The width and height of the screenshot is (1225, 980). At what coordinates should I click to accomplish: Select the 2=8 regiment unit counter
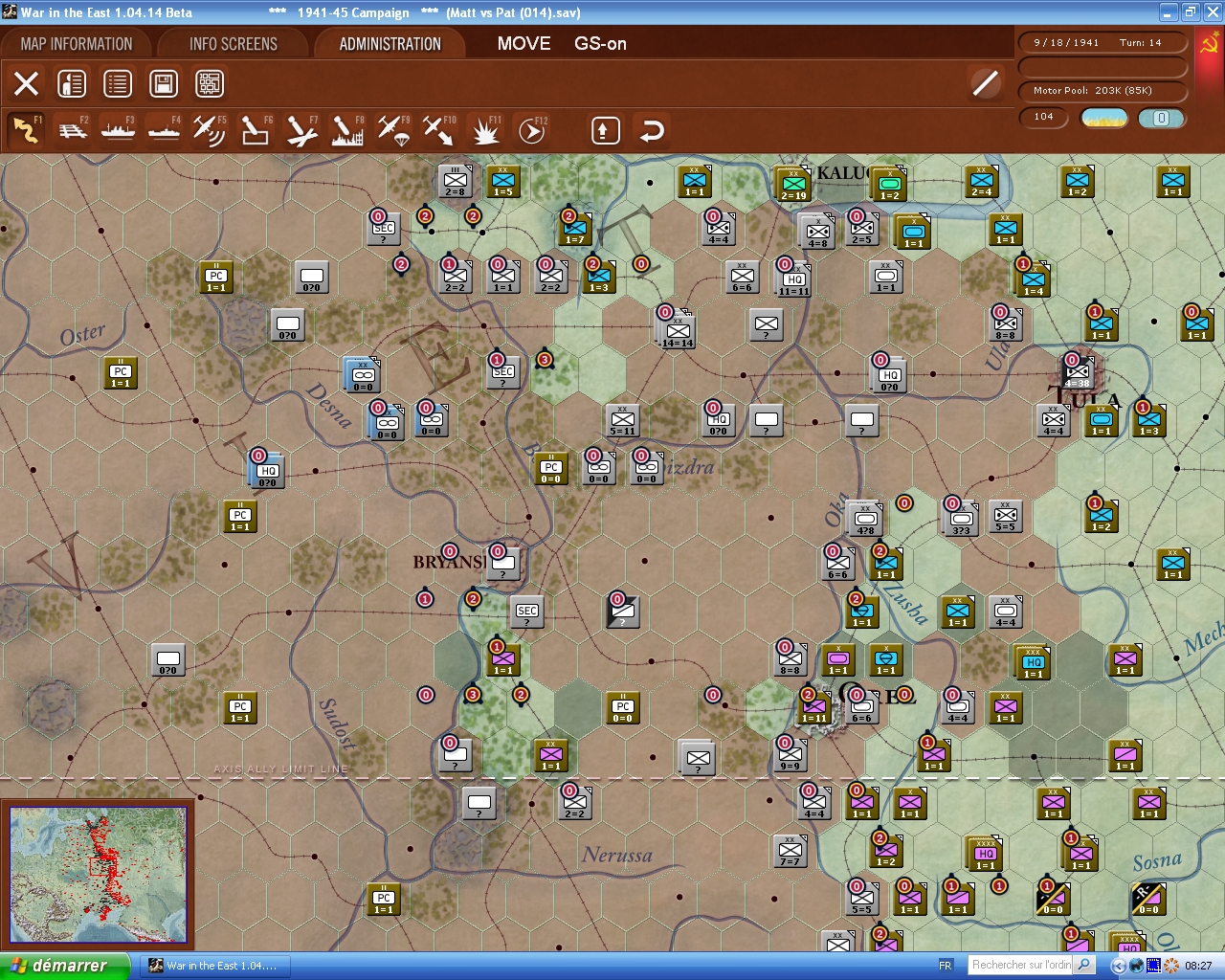(456, 182)
